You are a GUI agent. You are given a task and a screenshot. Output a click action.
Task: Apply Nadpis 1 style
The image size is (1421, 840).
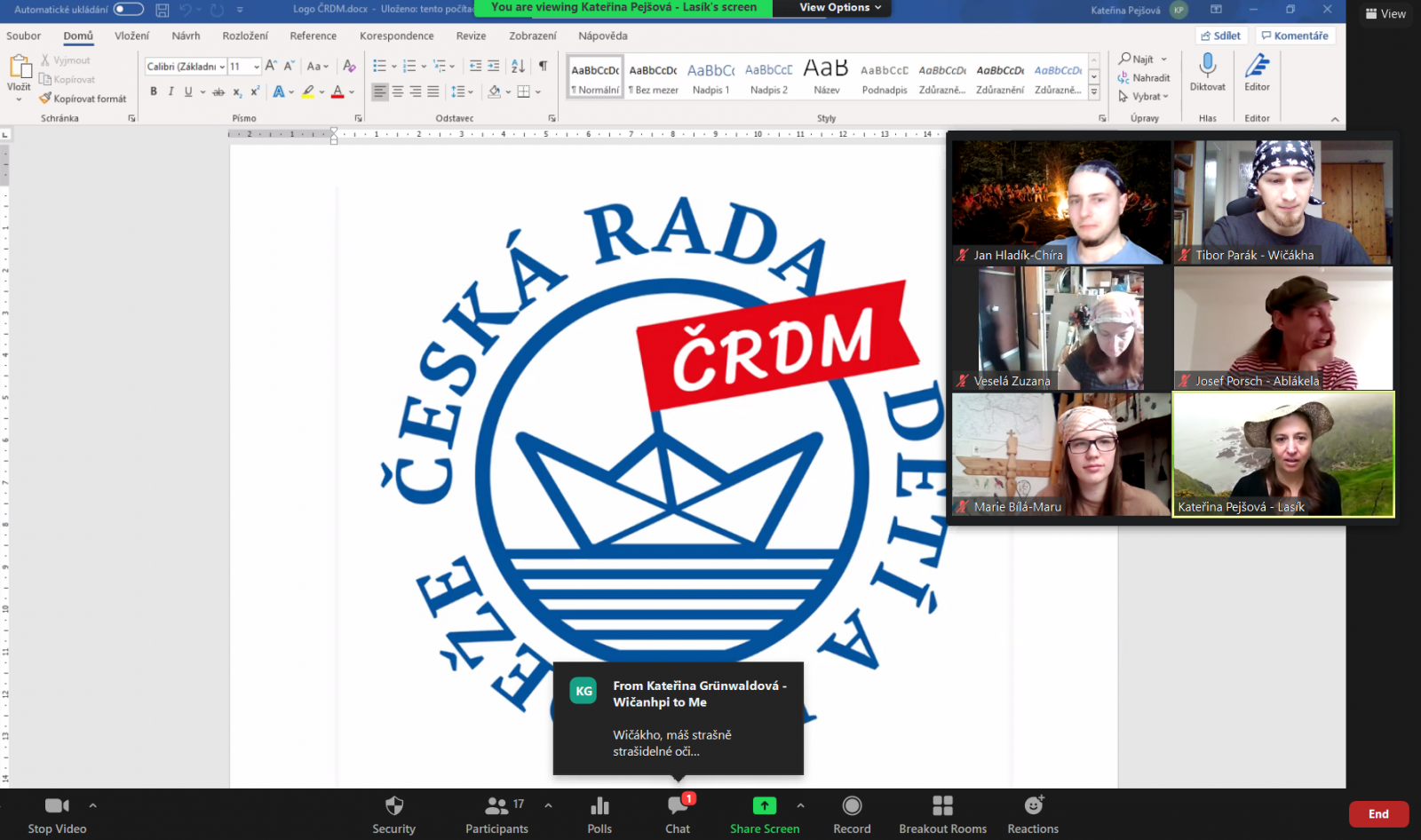[710, 77]
